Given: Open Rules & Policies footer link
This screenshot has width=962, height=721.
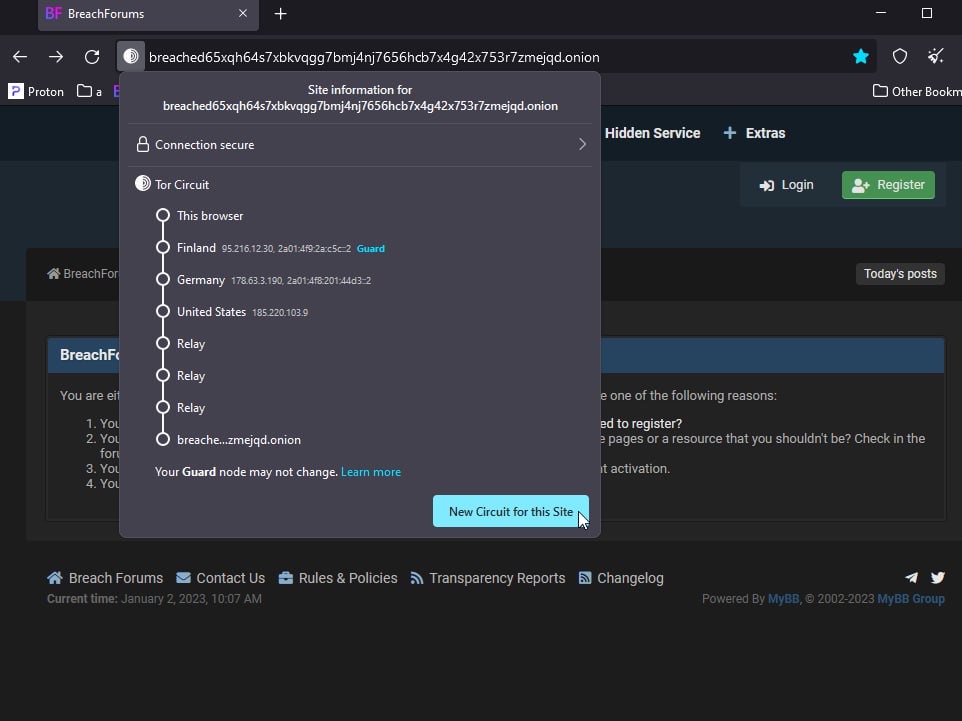Looking at the screenshot, I should 337,578.
